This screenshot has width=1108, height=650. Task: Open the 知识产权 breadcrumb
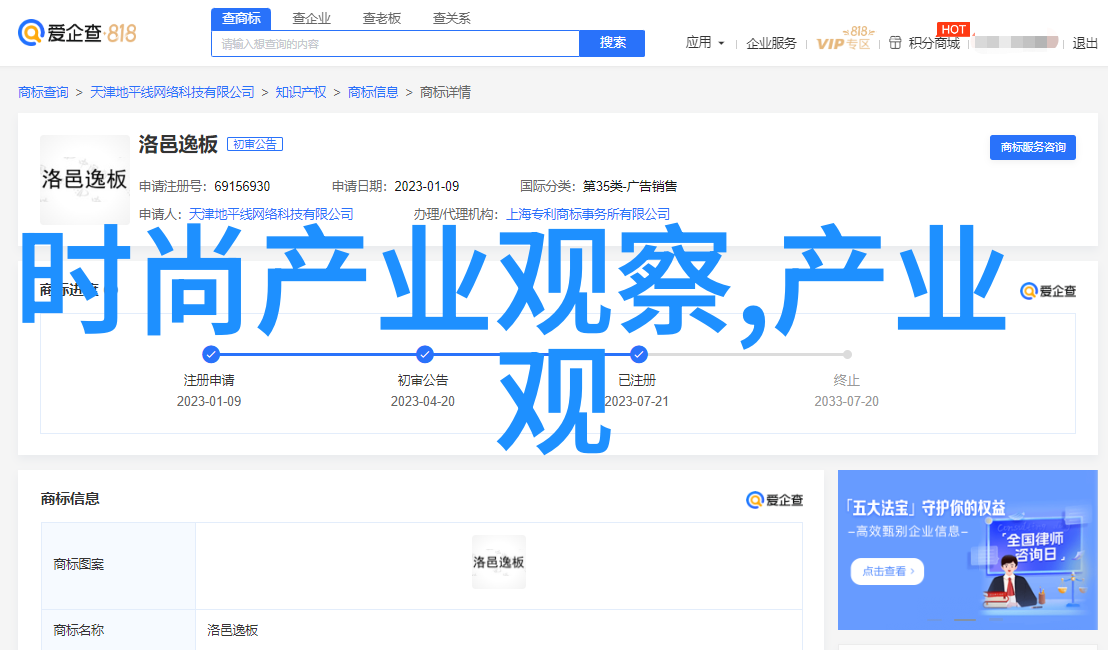pyautogui.click(x=301, y=93)
